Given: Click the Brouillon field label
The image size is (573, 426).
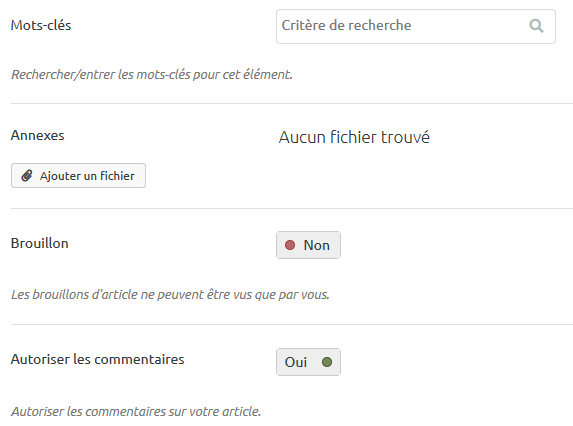Looking at the screenshot, I should 39,243.
